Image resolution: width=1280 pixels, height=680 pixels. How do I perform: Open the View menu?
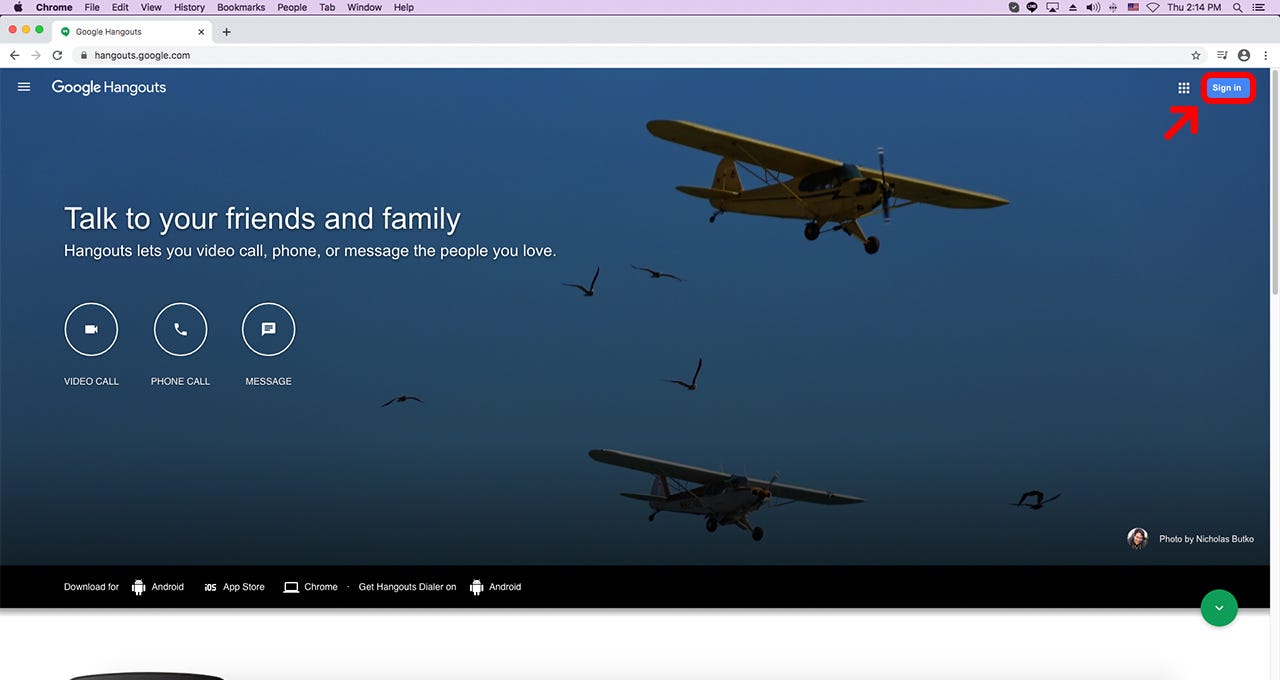pos(151,7)
